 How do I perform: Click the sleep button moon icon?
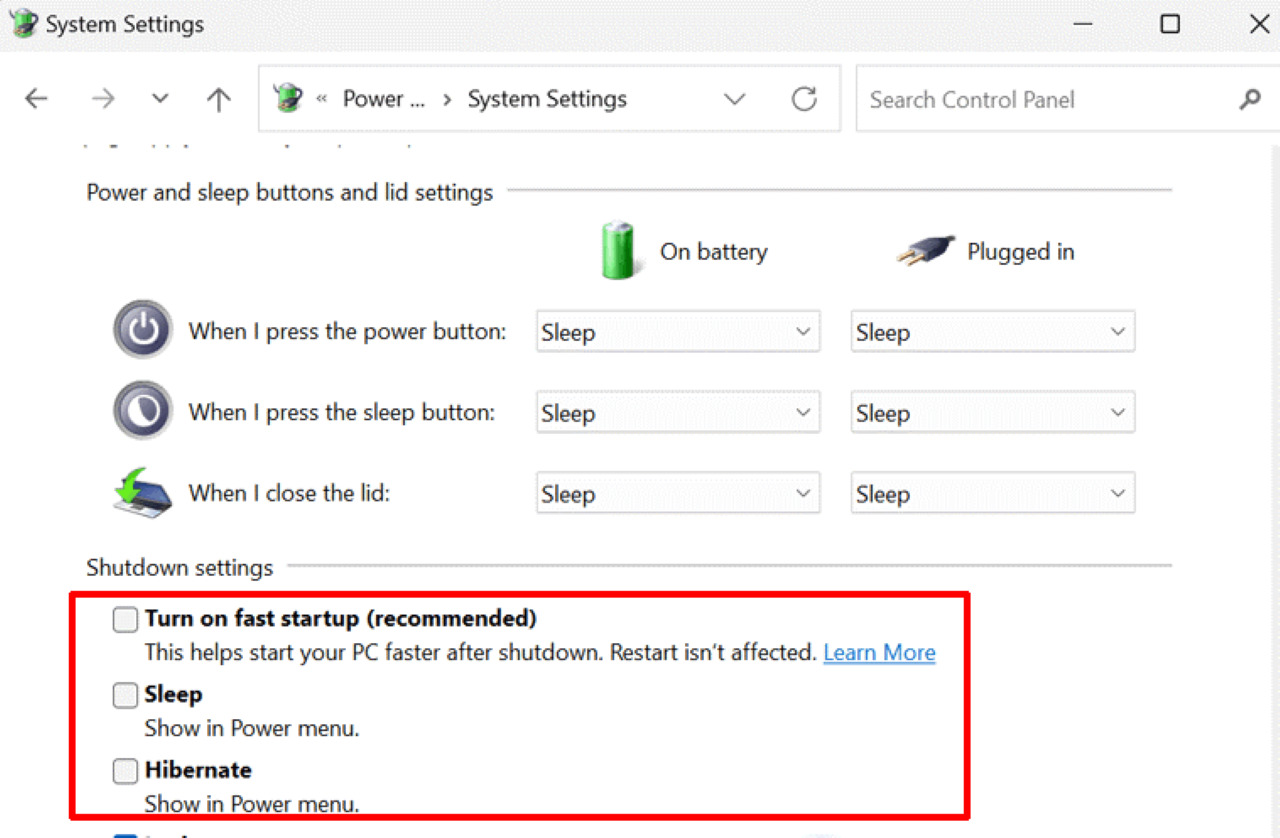pyautogui.click(x=143, y=410)
